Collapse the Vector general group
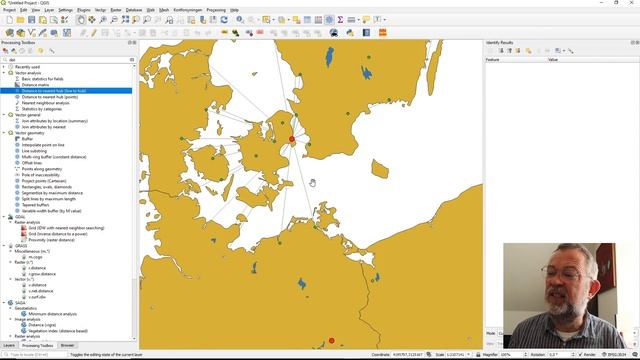 click(x=4, y=115)
